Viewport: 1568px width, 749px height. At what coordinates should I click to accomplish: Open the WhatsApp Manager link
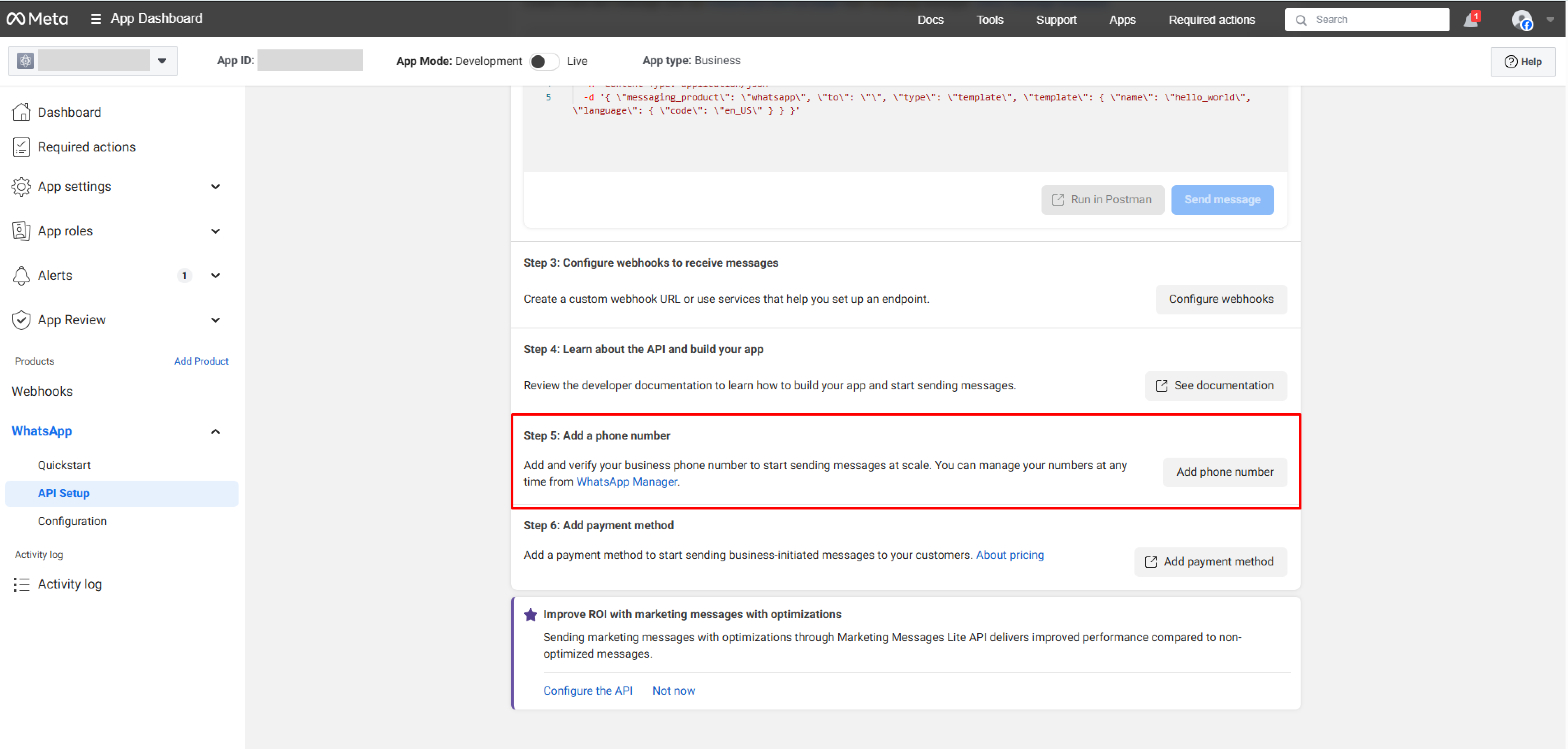pyautogui.click(x=626, y=481)
